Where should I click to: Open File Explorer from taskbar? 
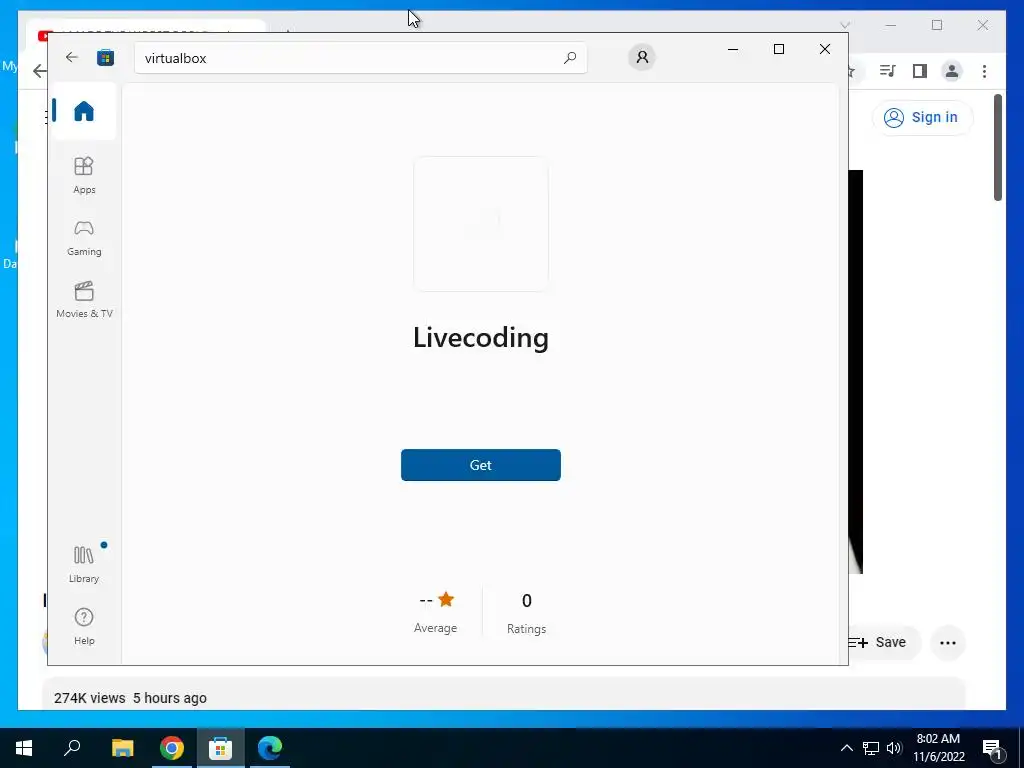tap(122, 748)
